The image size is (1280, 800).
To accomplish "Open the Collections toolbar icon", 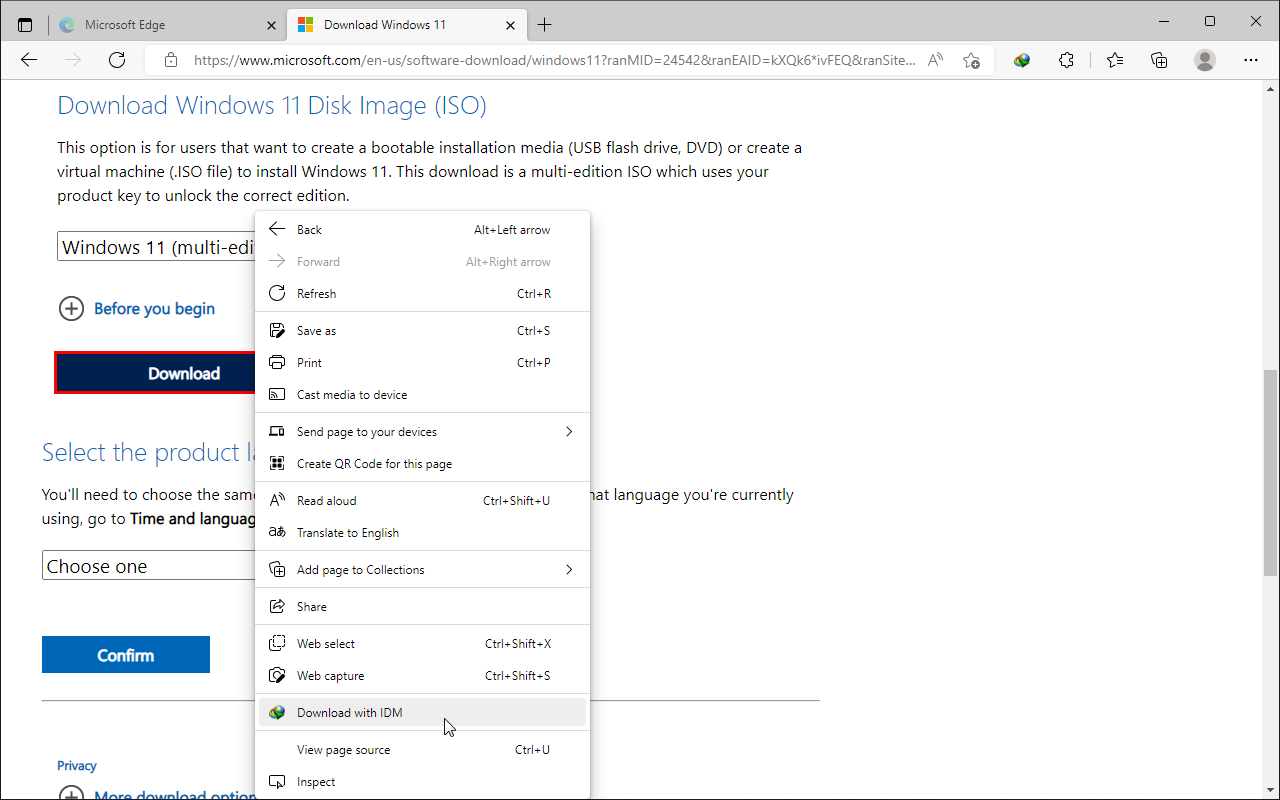I will click(x=1159, y=60).
